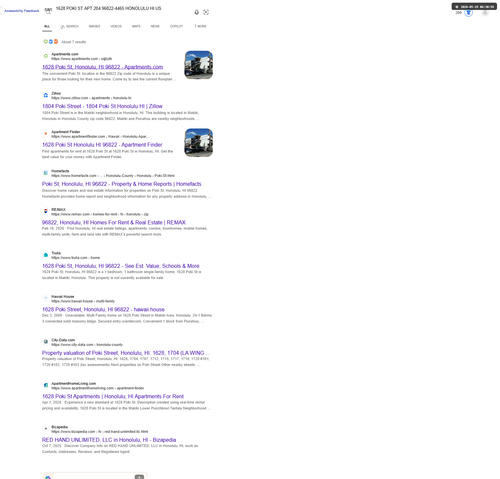Open the COPILOT tab

(x=176, y=26)
